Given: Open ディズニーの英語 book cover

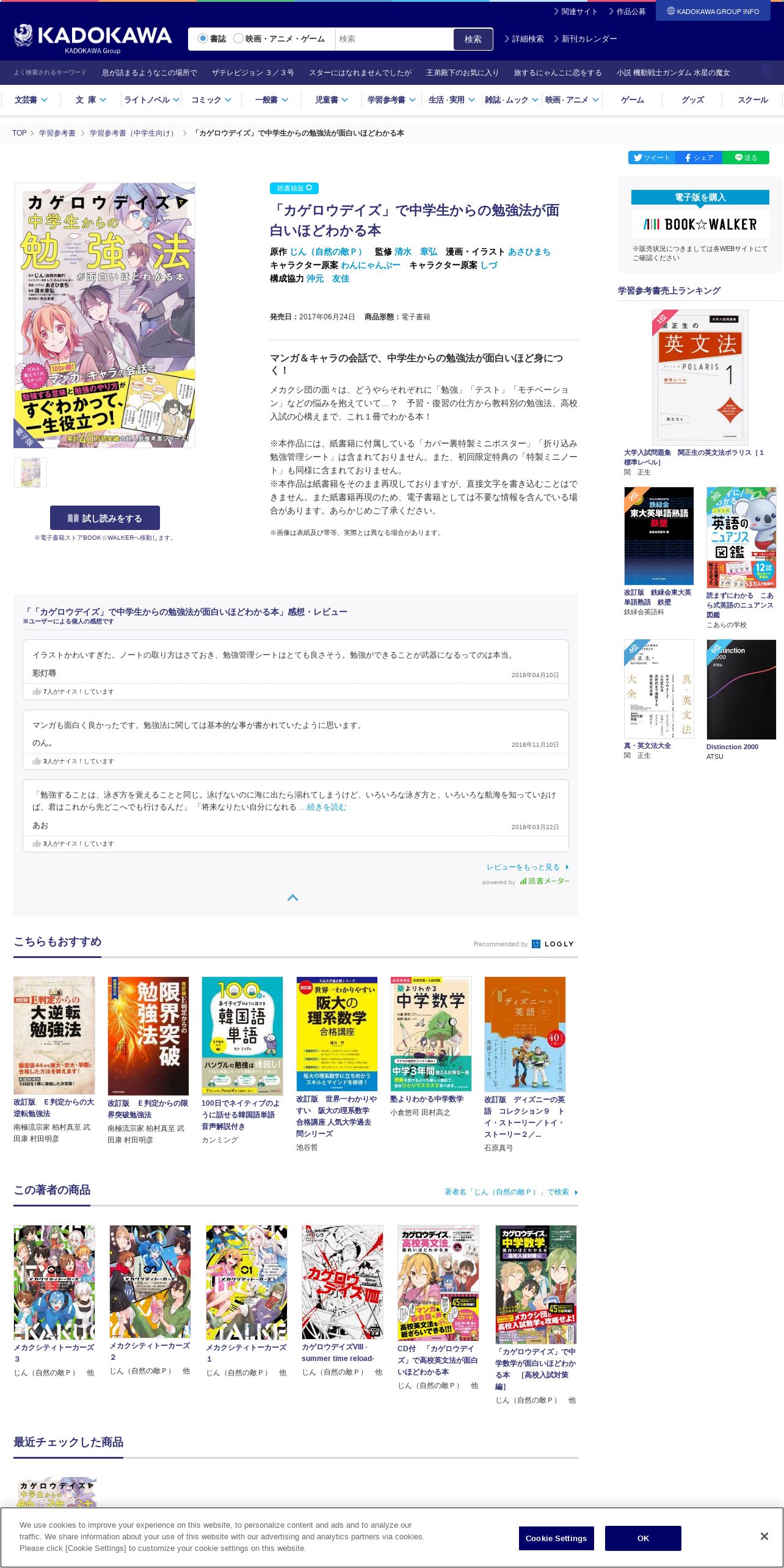Looking at the screenshot, I should (525, 1034).
